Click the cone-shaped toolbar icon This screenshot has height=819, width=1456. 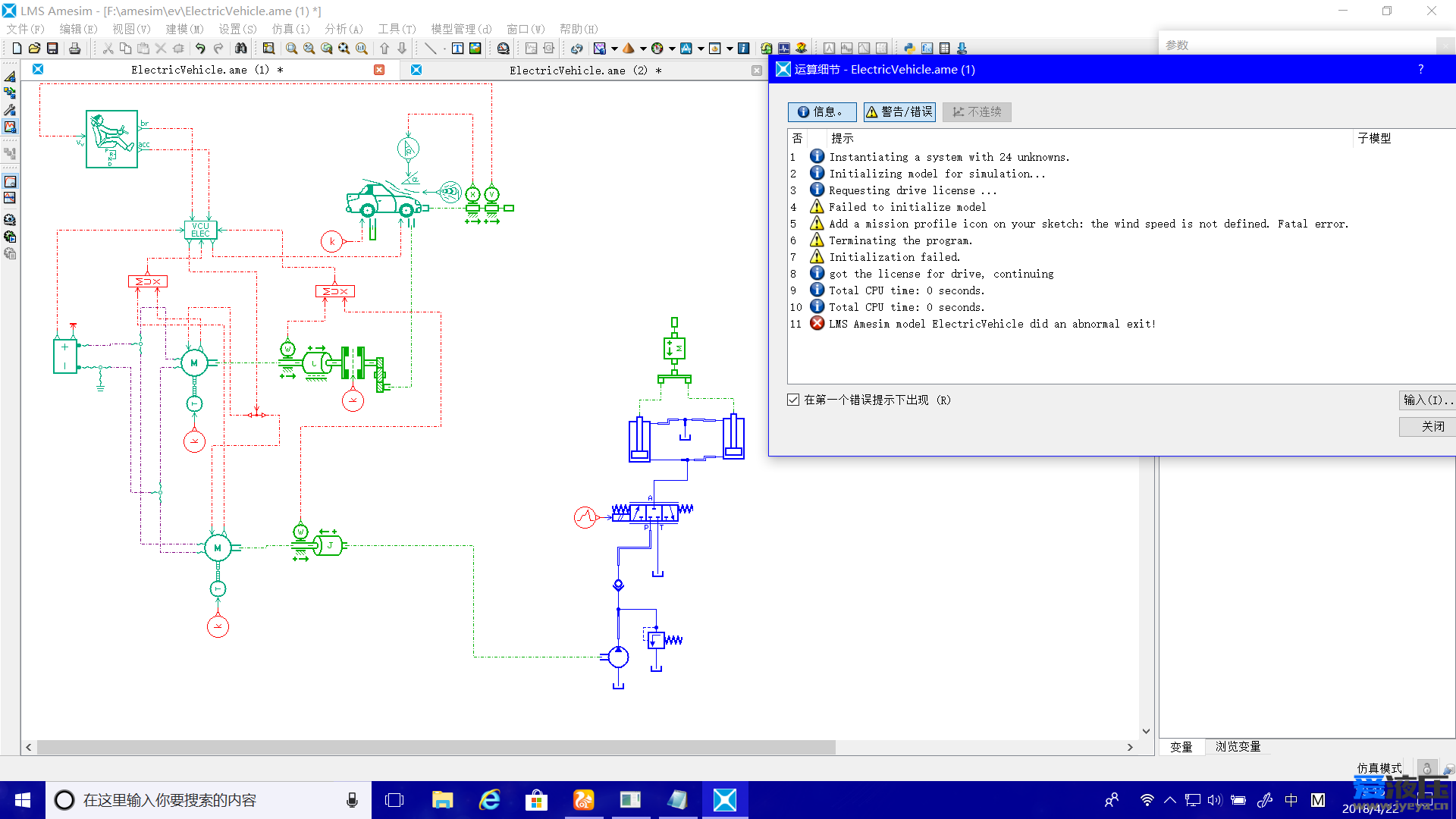[x=628, y=49]
